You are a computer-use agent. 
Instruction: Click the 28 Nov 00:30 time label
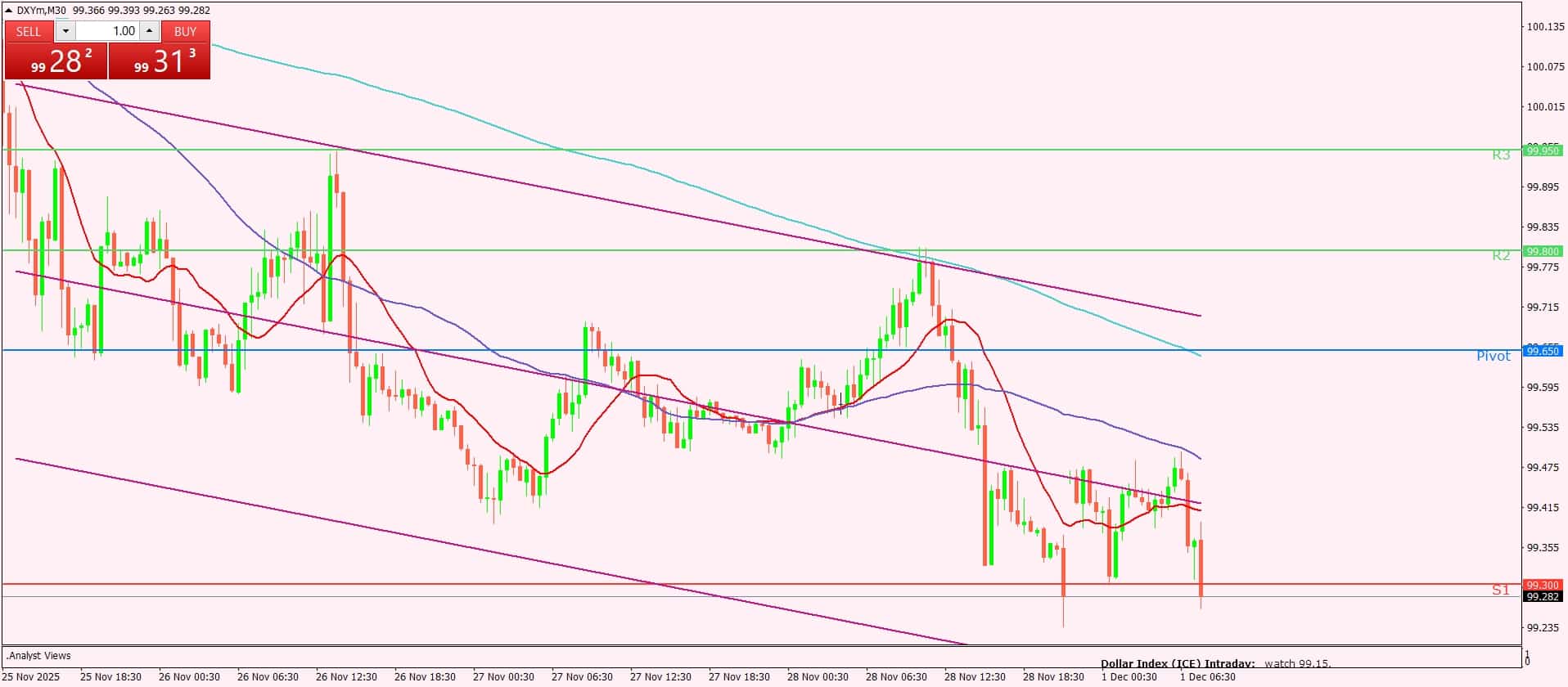pos(818,677)
